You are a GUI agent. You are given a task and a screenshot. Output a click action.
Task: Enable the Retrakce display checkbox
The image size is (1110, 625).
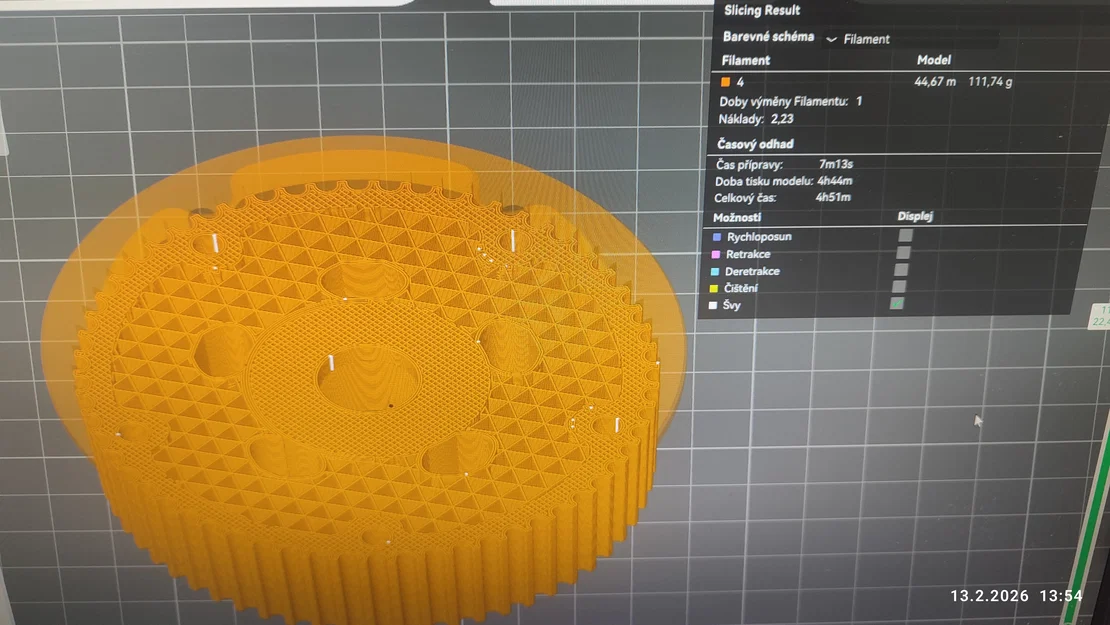click(903, 253)
